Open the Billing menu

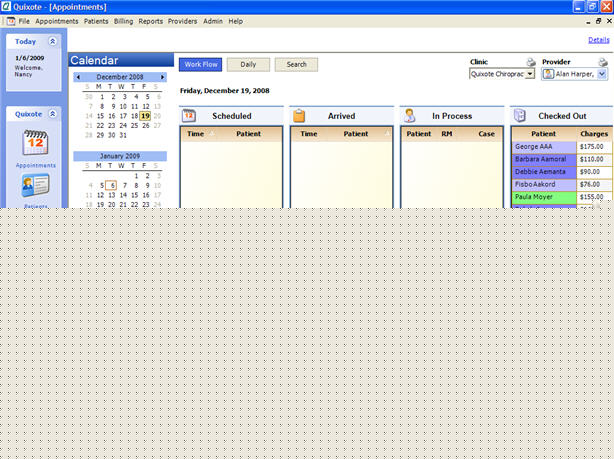123,21
